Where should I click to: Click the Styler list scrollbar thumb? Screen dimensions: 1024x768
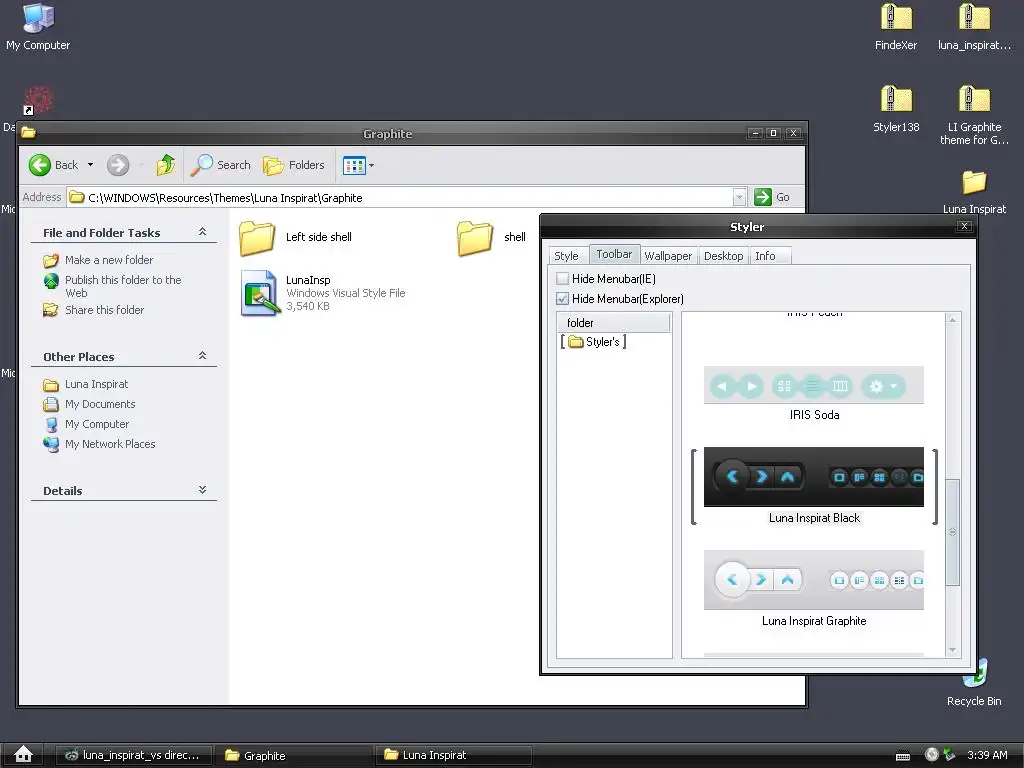click(x=953, y=532)
